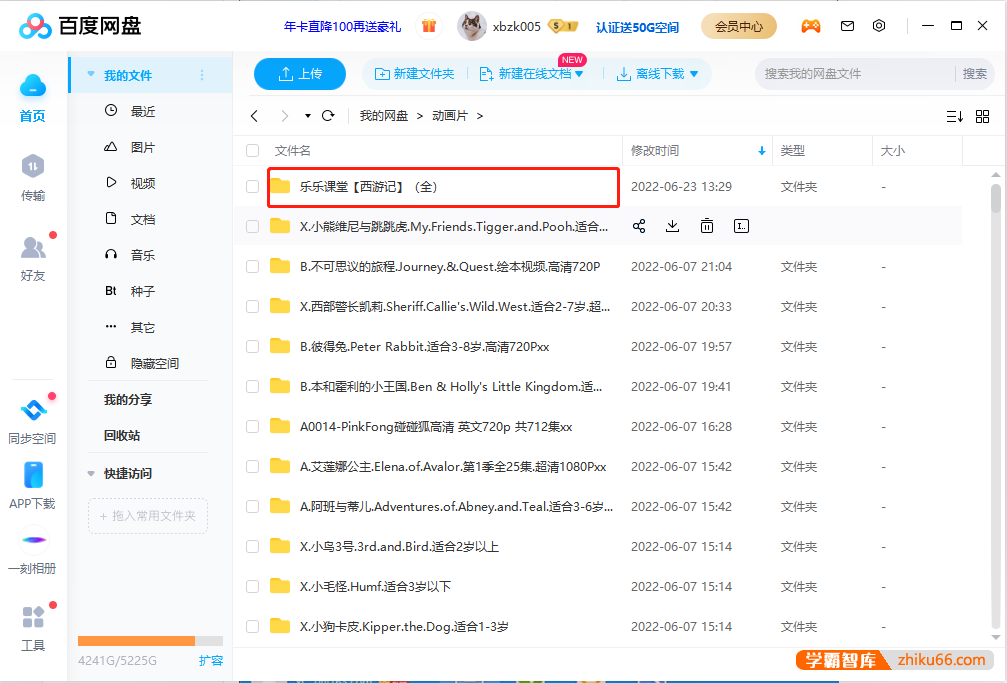Screen dimensions: 1007x683
Task: Open the 工具 tools panel
Action: coord(33,628)
